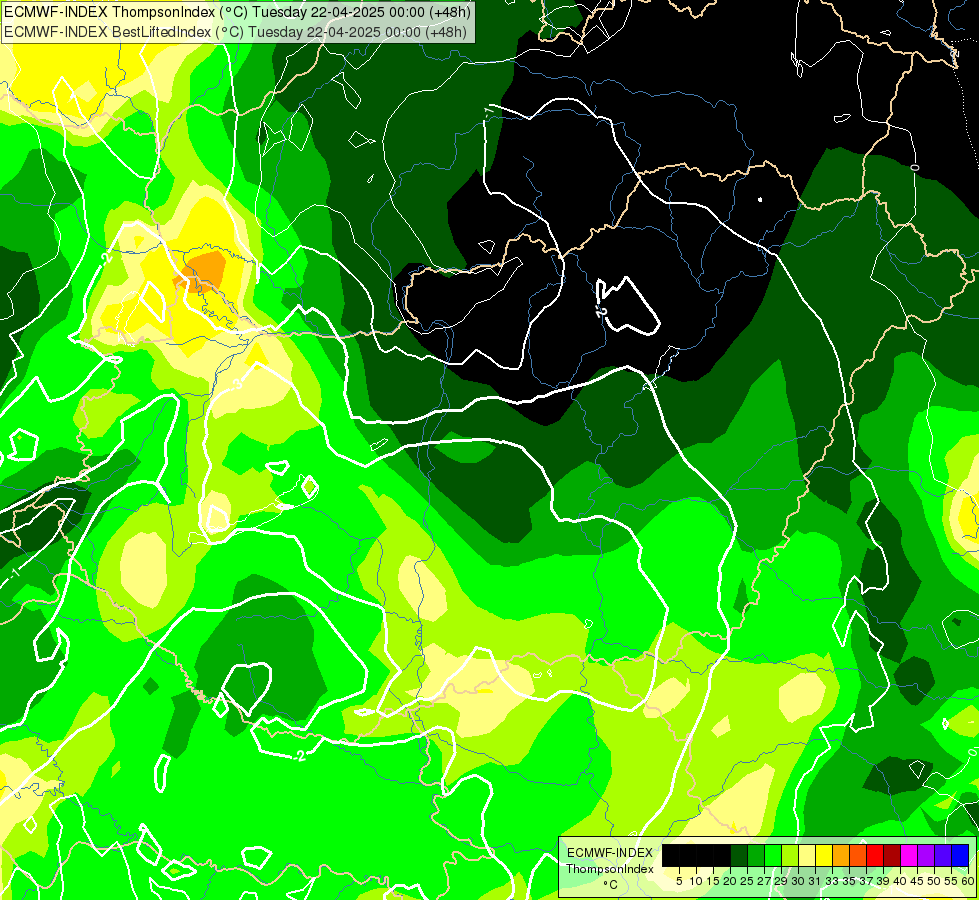979x900 pixels.
Task: Click legend scale value 10
Action: click(696, 881)
